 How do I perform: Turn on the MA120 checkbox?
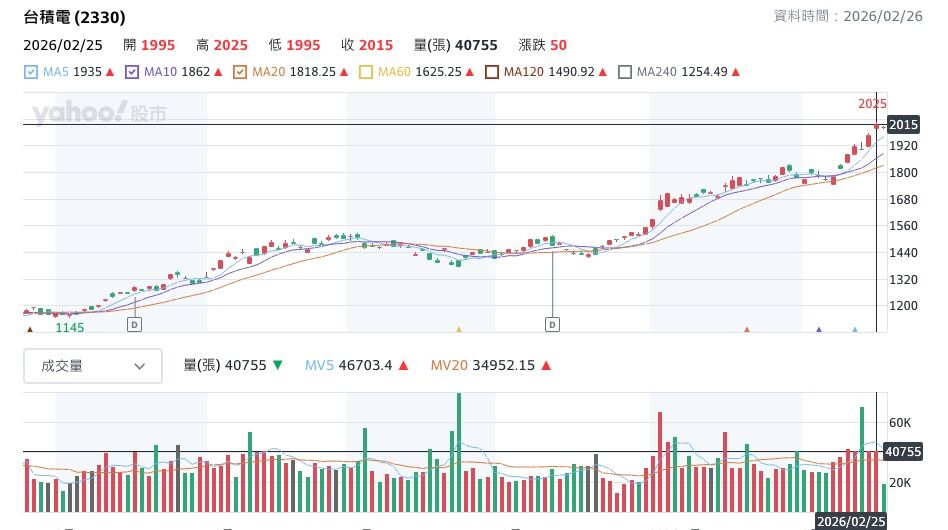pyautogui.click(x=492, y=72)
